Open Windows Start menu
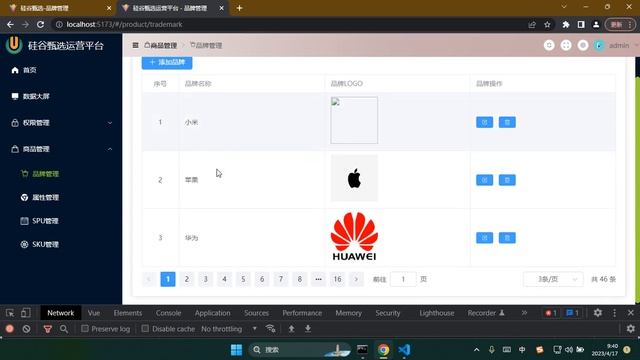Image resolution: width=640 pixels, height=360 pixels. pyautogui.click(x=236, y=350)
